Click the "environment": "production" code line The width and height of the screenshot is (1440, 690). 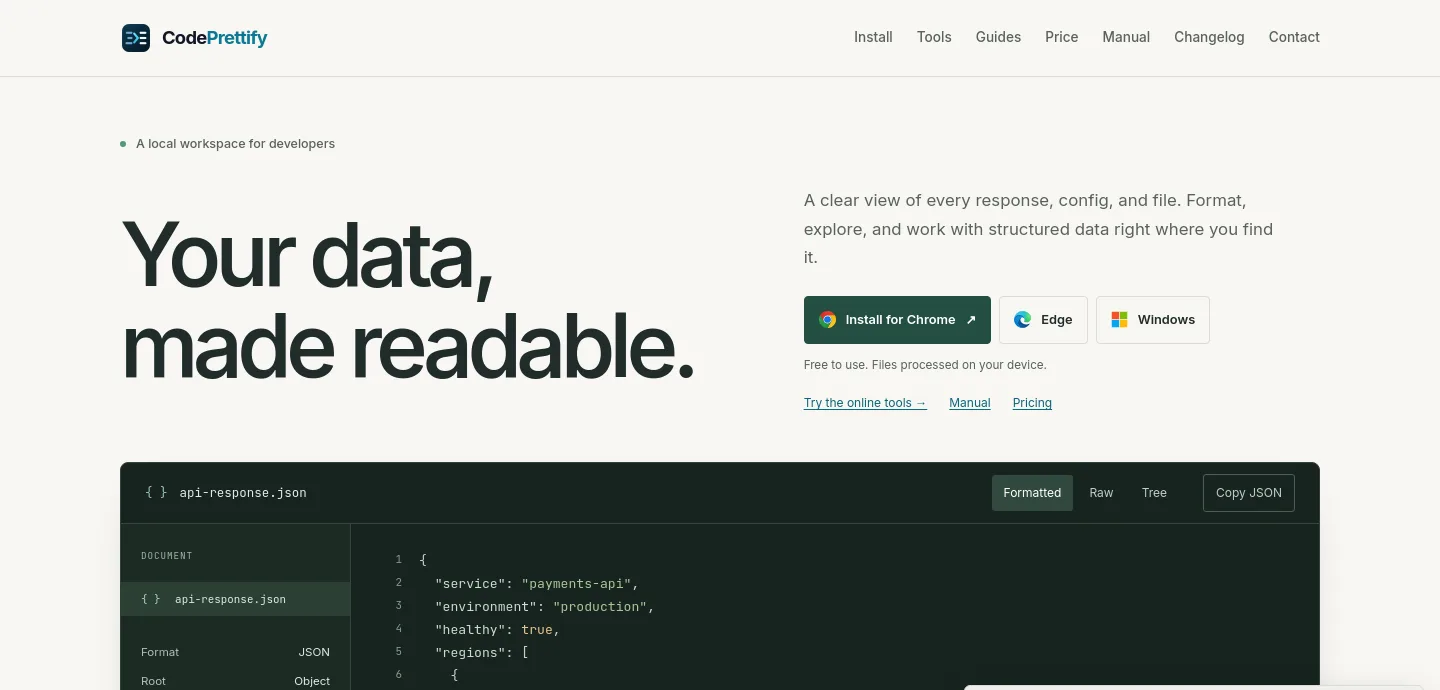coord(544,606)
